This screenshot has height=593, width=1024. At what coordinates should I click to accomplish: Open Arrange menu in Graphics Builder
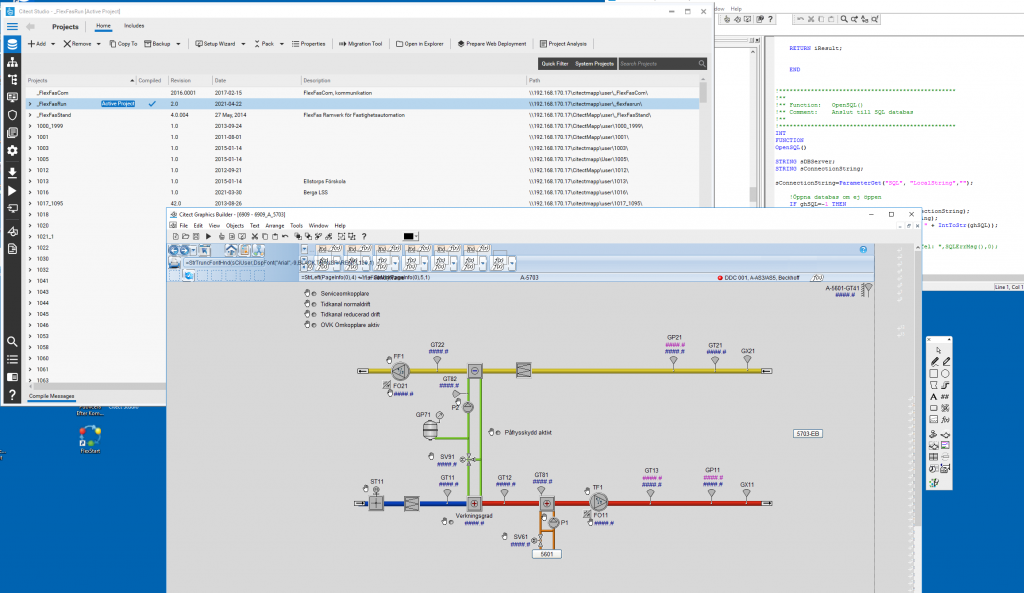tap(274, 225)
